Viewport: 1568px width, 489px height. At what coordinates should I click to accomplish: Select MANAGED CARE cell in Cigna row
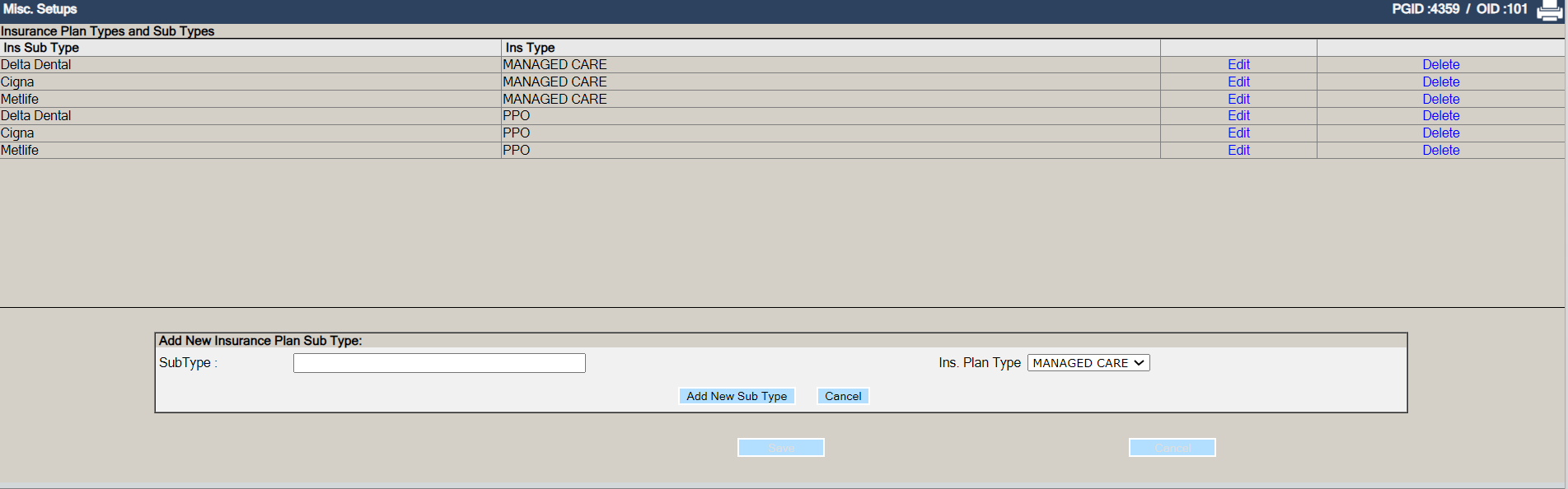831,81
